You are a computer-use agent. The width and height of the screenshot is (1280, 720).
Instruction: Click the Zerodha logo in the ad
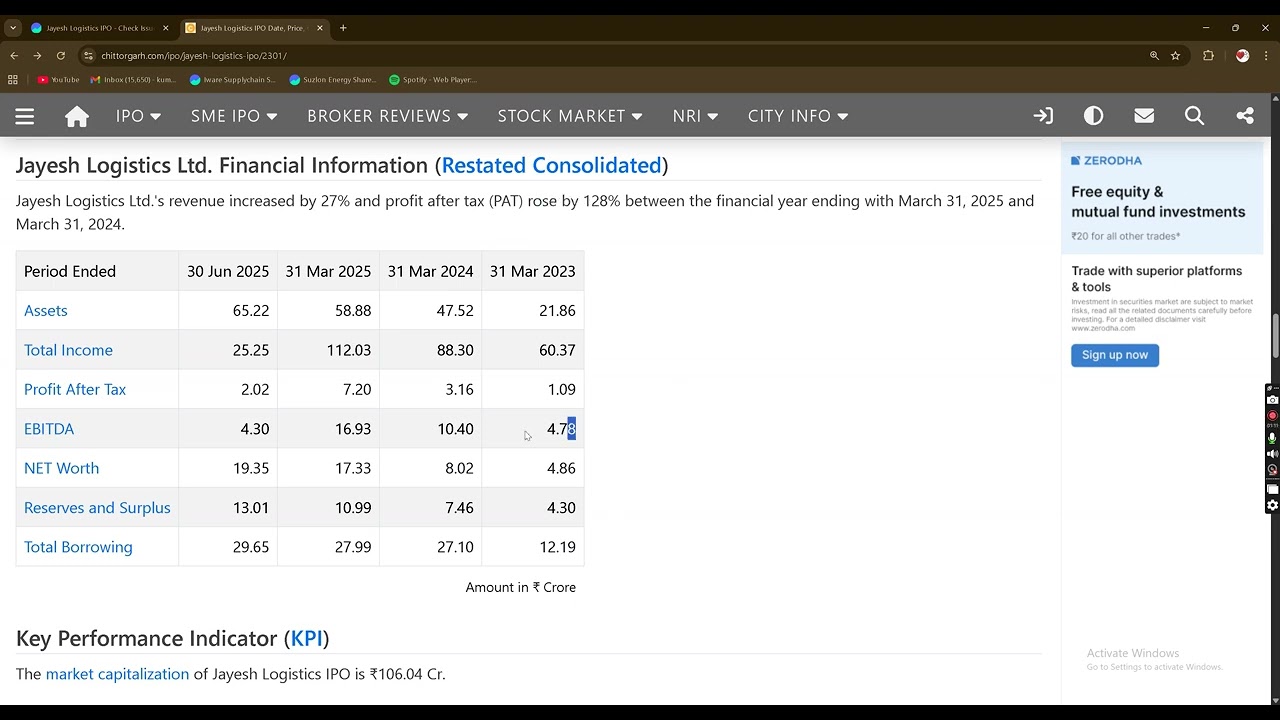point(1106,160)
